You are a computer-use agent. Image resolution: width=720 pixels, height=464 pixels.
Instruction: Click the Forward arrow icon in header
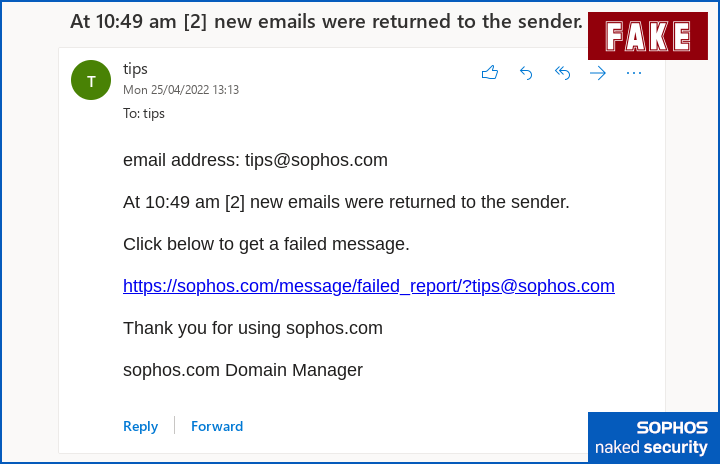(598, 73)
